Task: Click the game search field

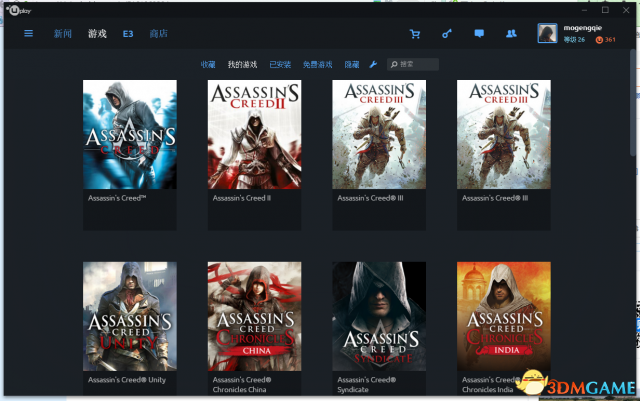Action: [x=413, y=64]
